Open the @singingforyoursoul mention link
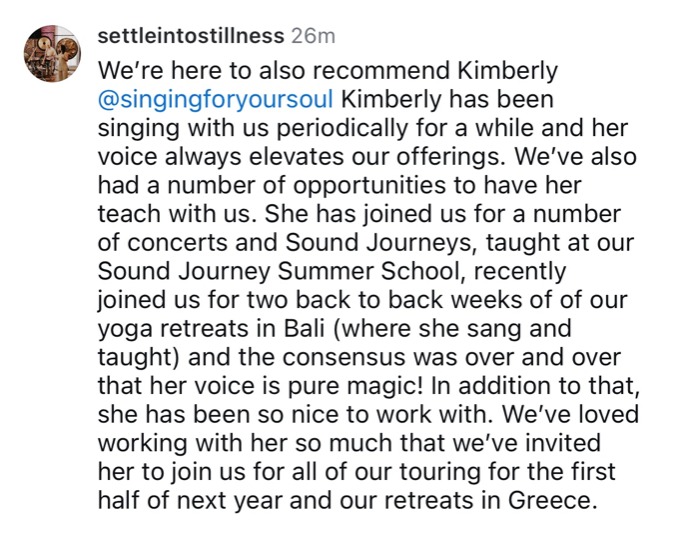The width and height of the screenshot is (692, 538). click(215, 100)
